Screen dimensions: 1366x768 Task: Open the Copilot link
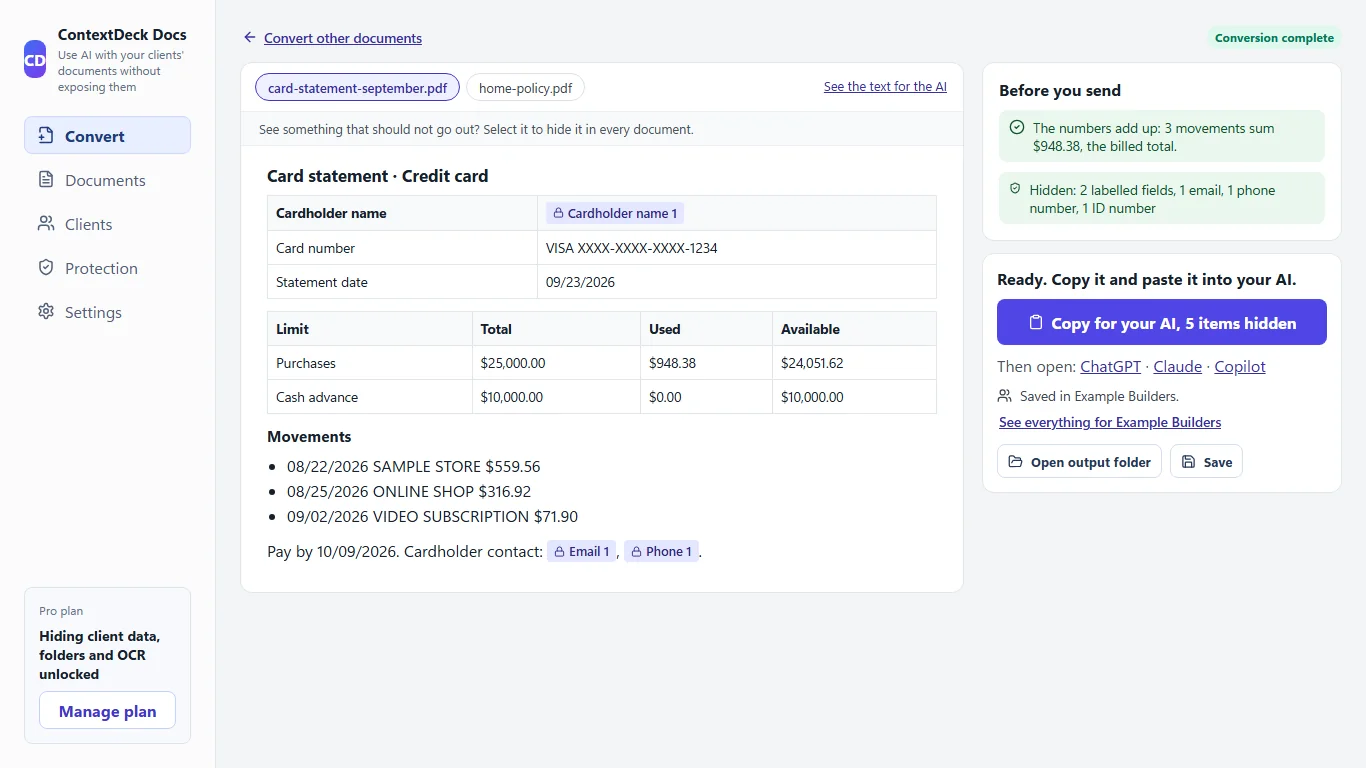[1240, 367]
